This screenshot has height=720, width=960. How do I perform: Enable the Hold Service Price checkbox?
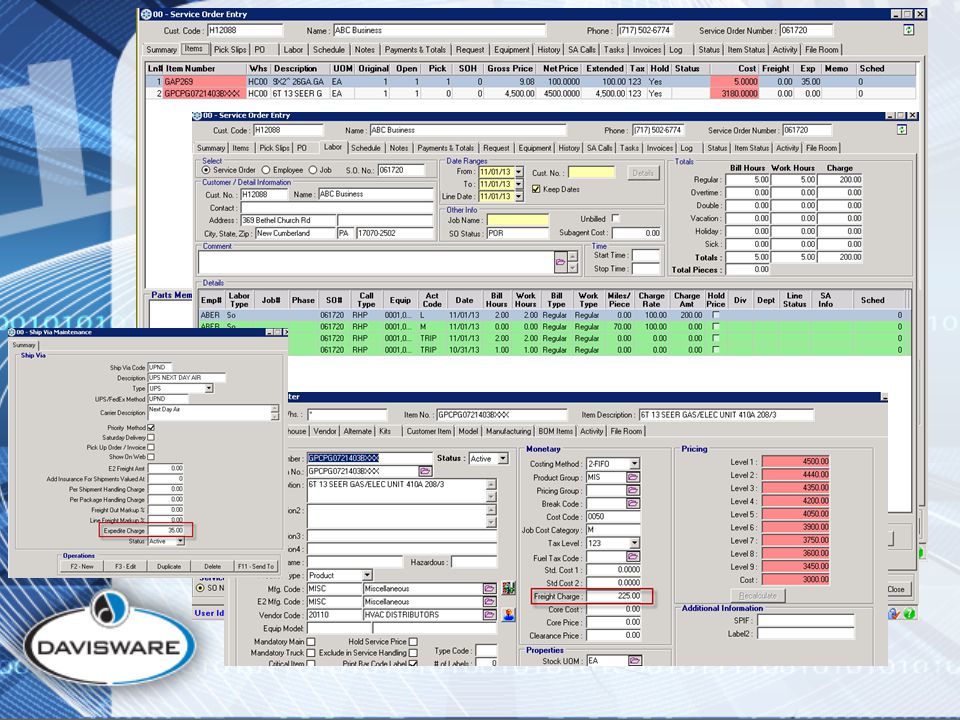pos(413,642)
